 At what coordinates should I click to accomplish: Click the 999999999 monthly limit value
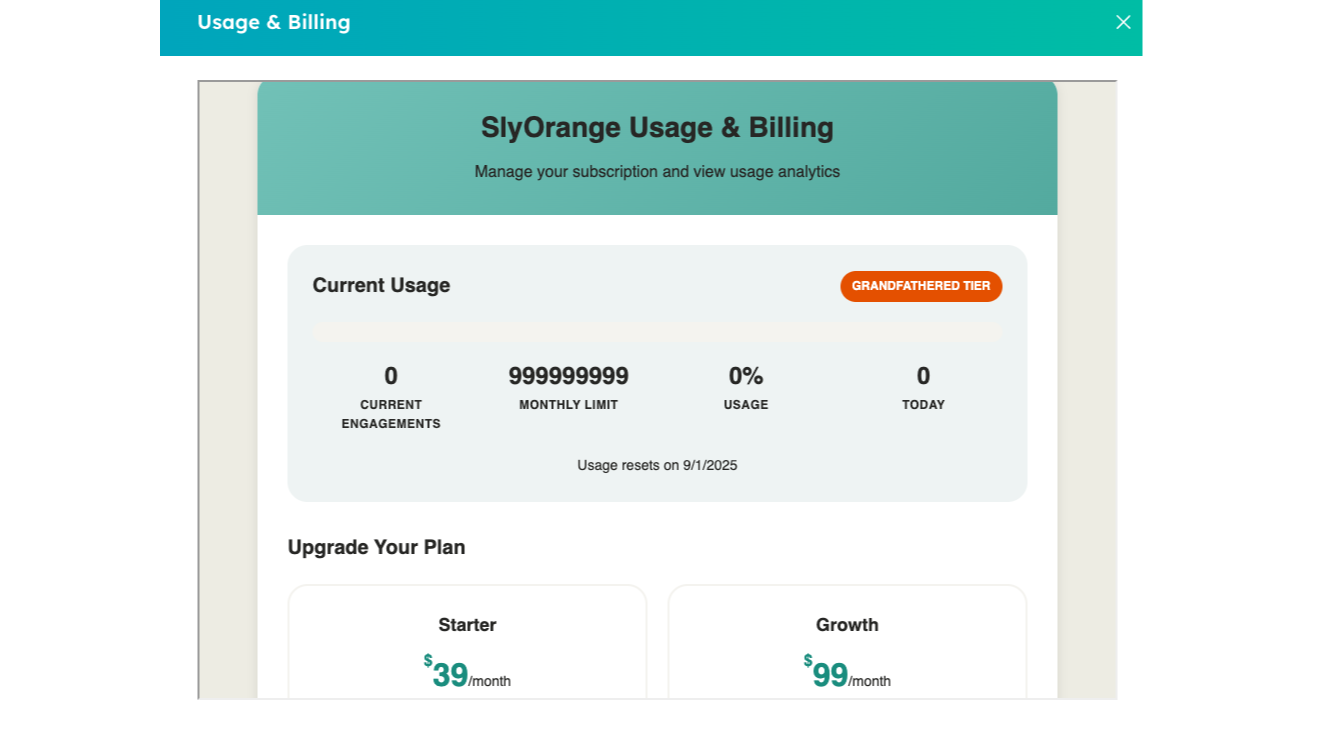click(x=568, y=376)
